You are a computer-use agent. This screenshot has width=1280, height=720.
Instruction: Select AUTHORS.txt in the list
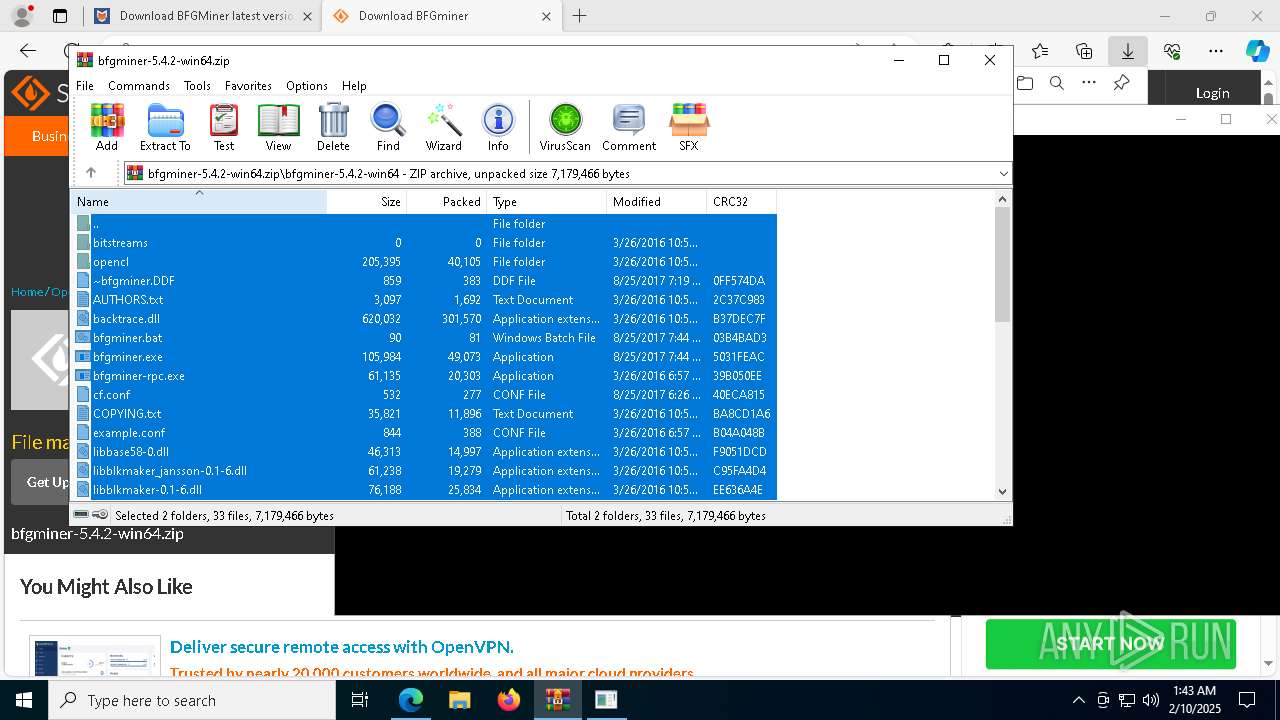tap(424, 300)
